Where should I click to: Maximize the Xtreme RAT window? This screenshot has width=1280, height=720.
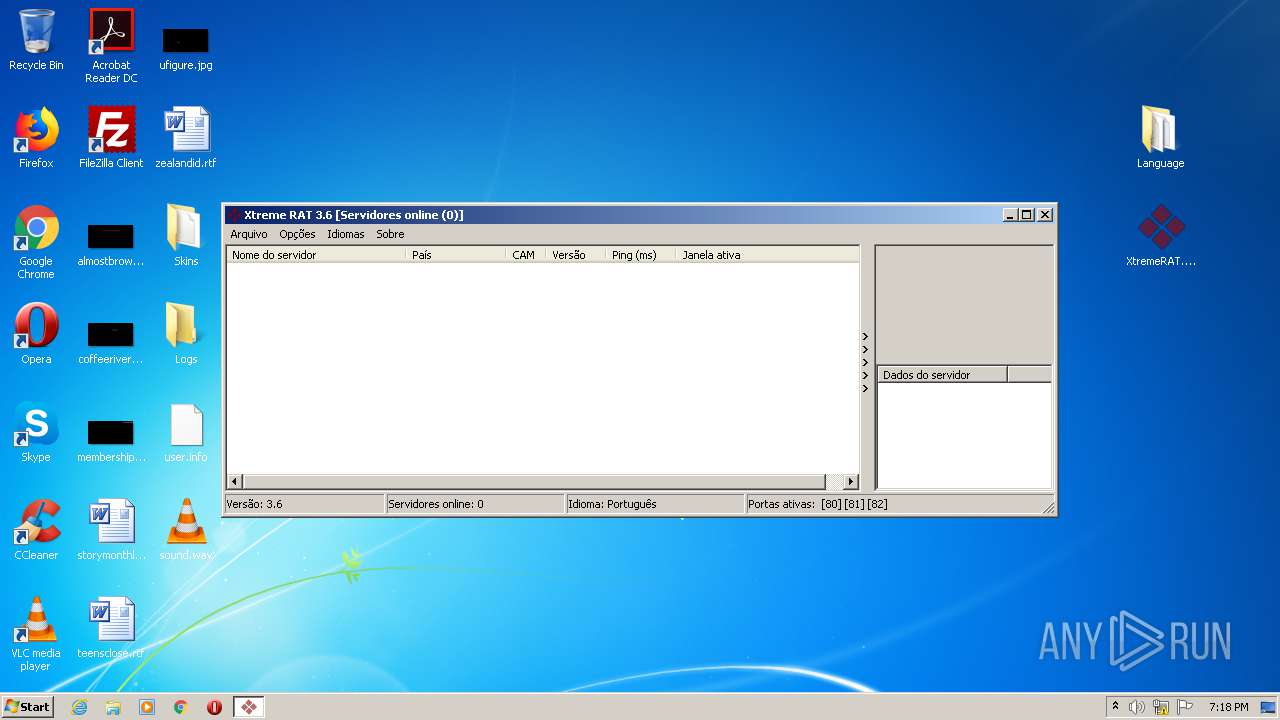(1027, 215)
